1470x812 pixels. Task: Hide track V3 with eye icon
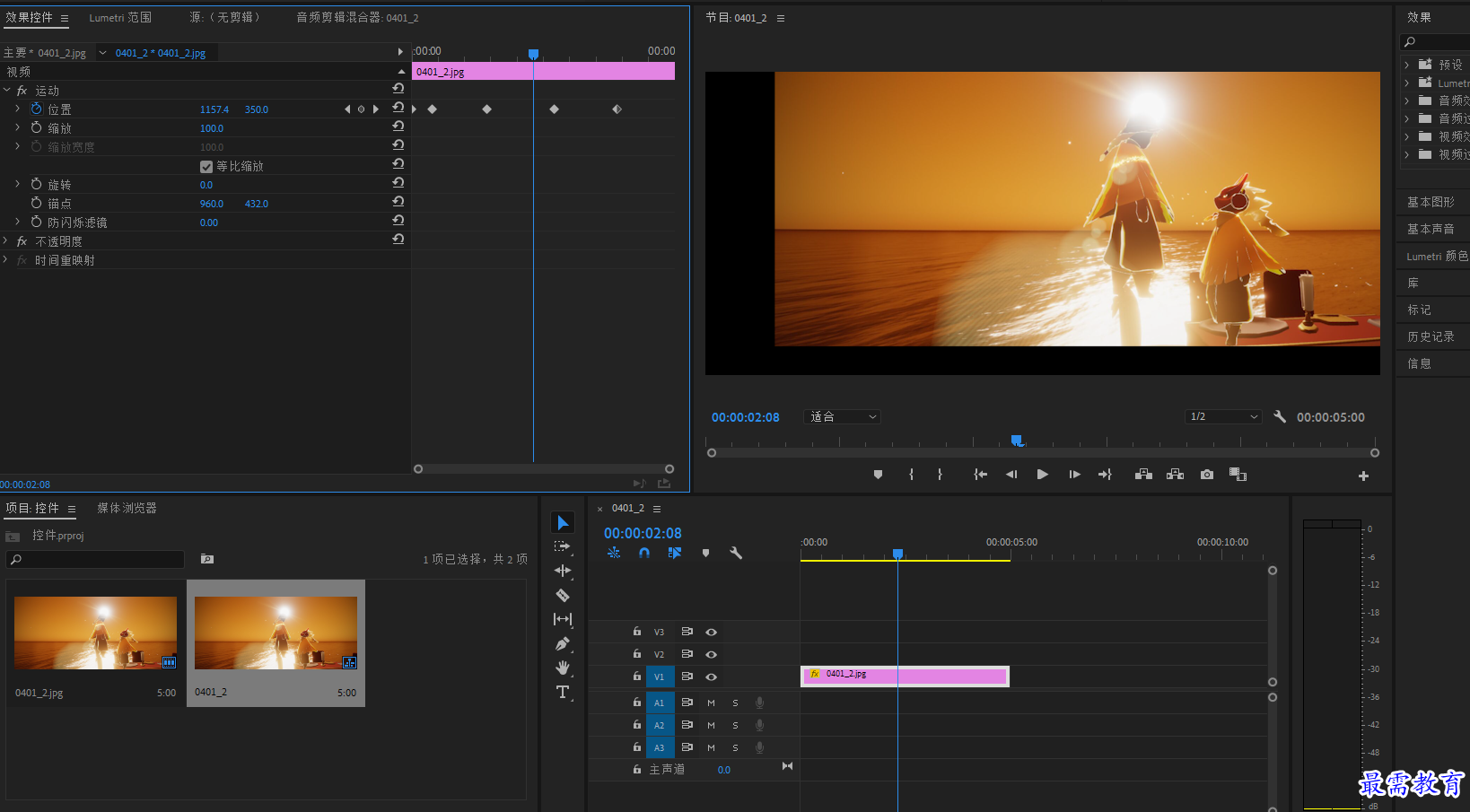(711, 632)
